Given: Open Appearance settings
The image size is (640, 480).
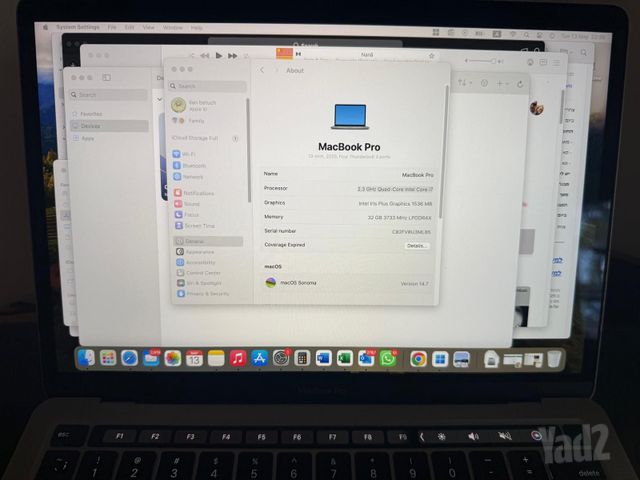Looking at the screenshot, I should pyautogui.click(x=195, y=252).
